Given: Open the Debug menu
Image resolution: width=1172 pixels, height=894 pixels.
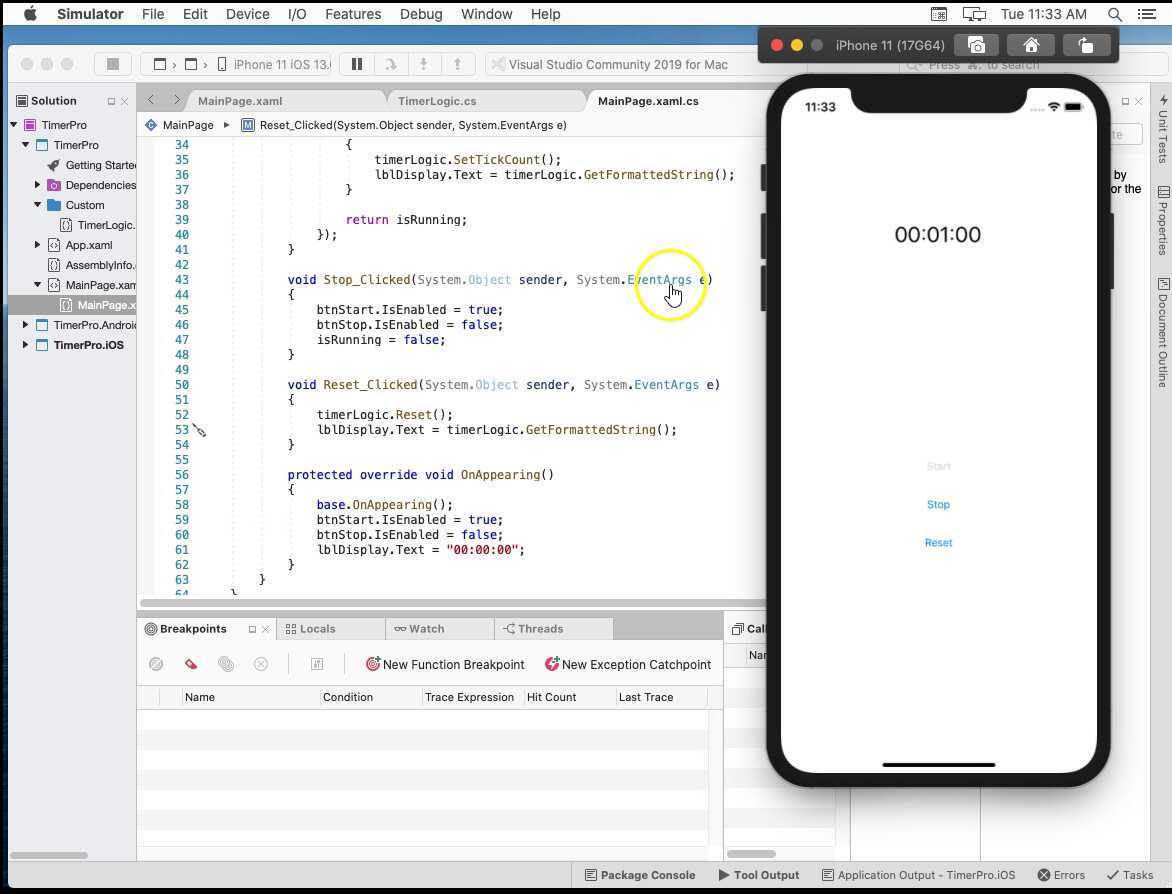Looking at the screenshot, I should [x=420, y=14].
